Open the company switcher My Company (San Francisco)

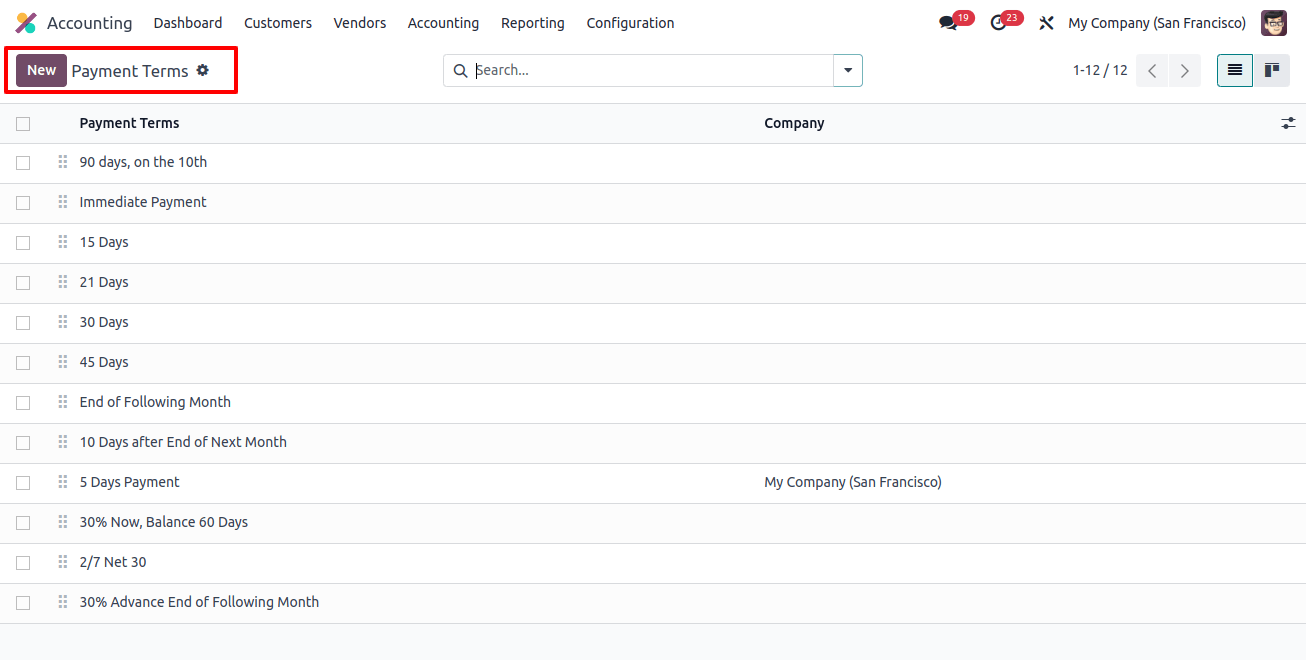pos(1157,23)
